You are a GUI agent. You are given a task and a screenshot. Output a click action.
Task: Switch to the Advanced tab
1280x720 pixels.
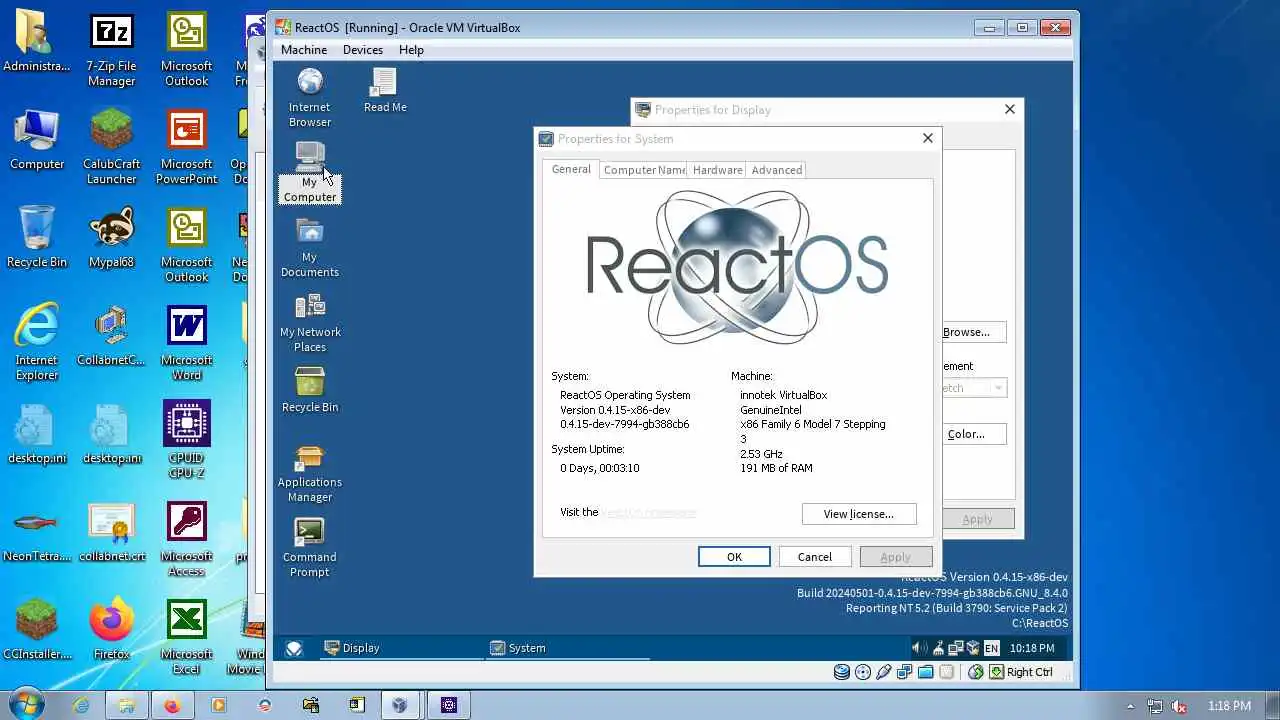coord(776,170)
